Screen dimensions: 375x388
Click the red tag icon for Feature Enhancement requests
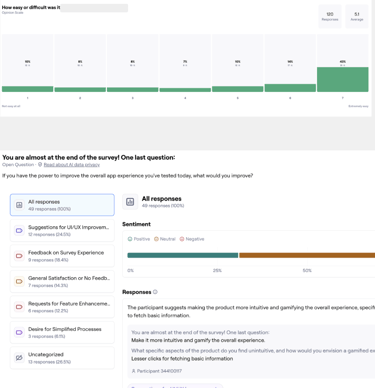coord(19,307)
